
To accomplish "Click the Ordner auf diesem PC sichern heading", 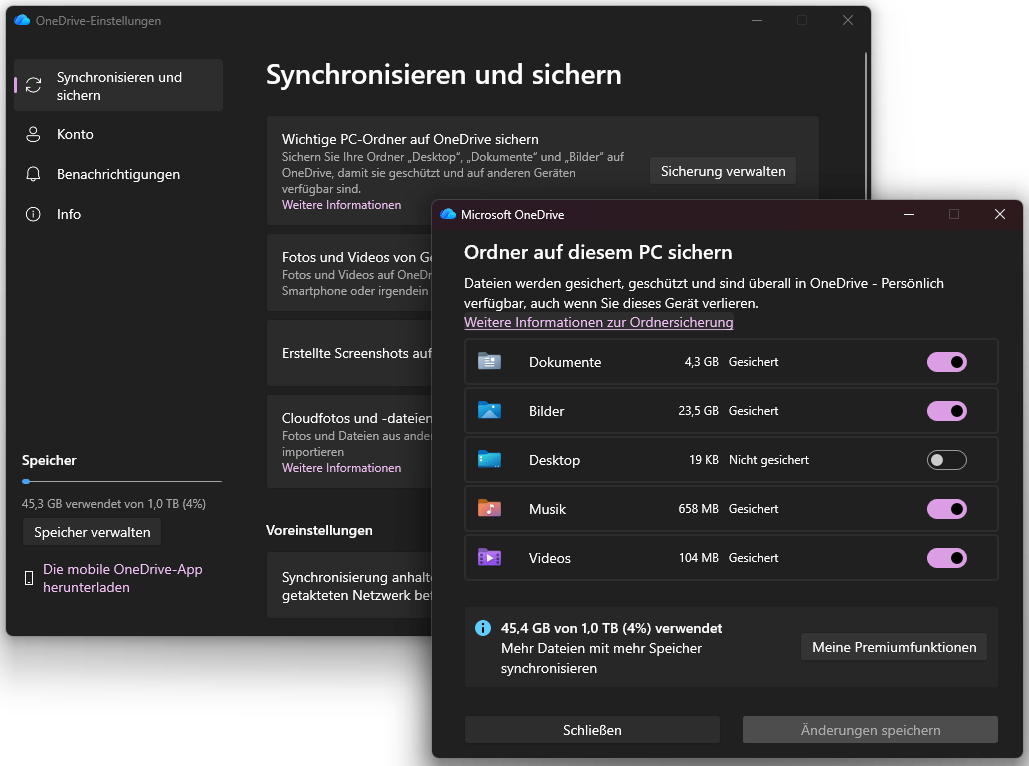I will tap(598, 253).
